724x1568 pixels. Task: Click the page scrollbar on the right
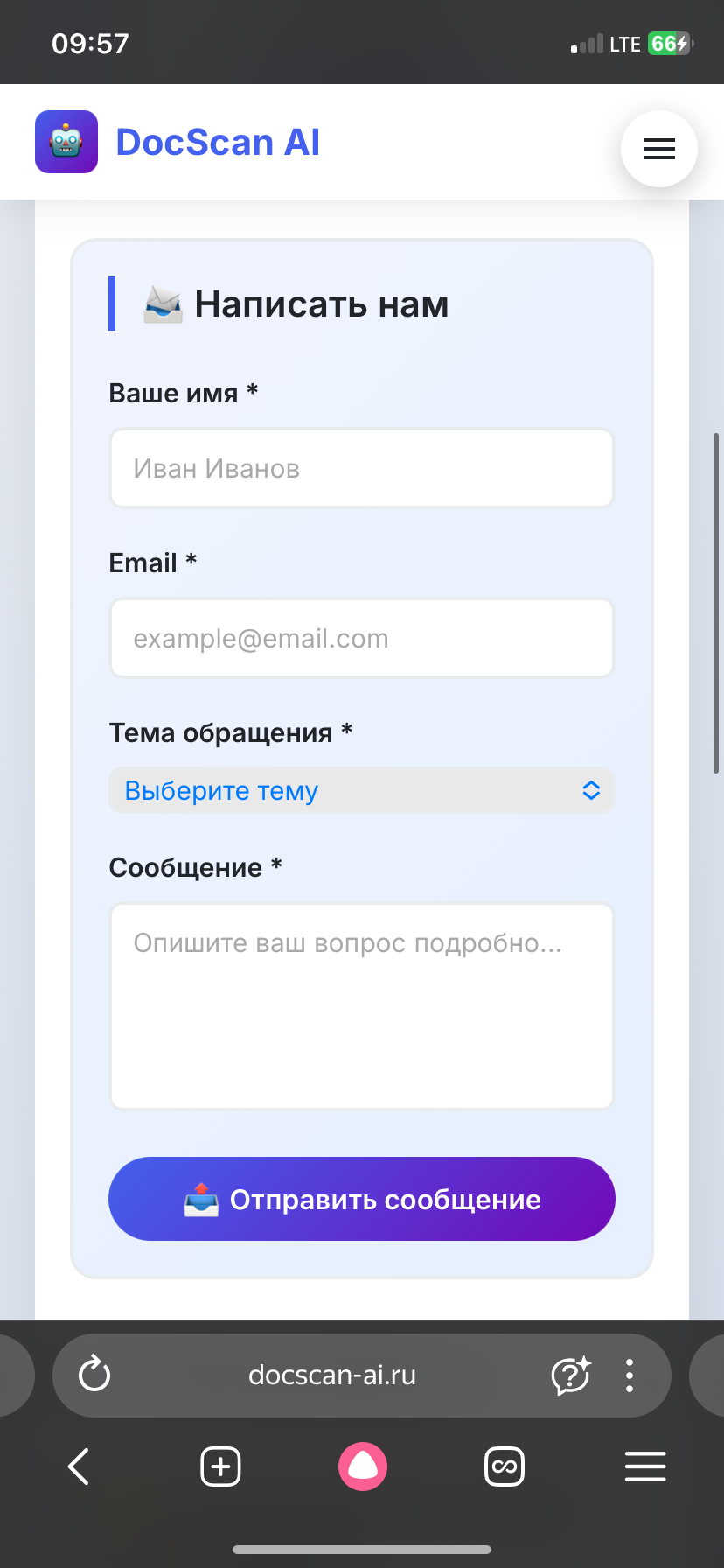pos(716,604)
